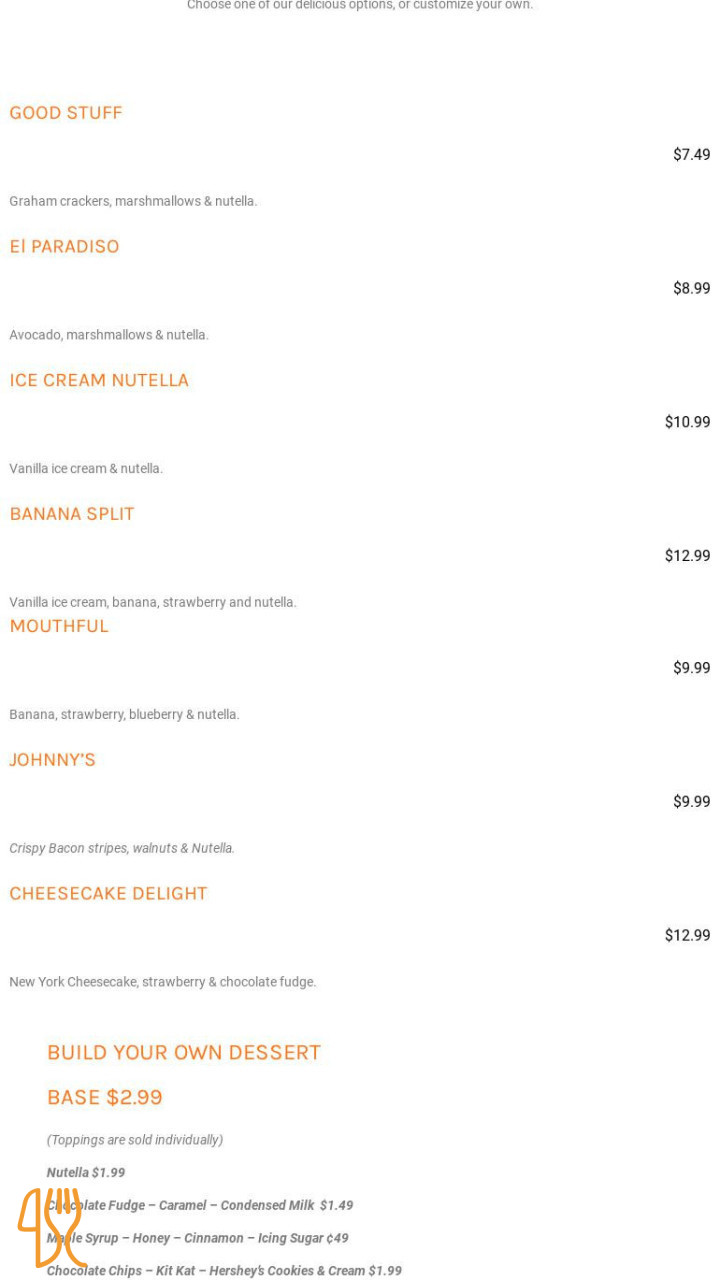Screen dimensions: 720x1280
Task: Select the BANANA SPLIT heading
Action: point(72,514)
